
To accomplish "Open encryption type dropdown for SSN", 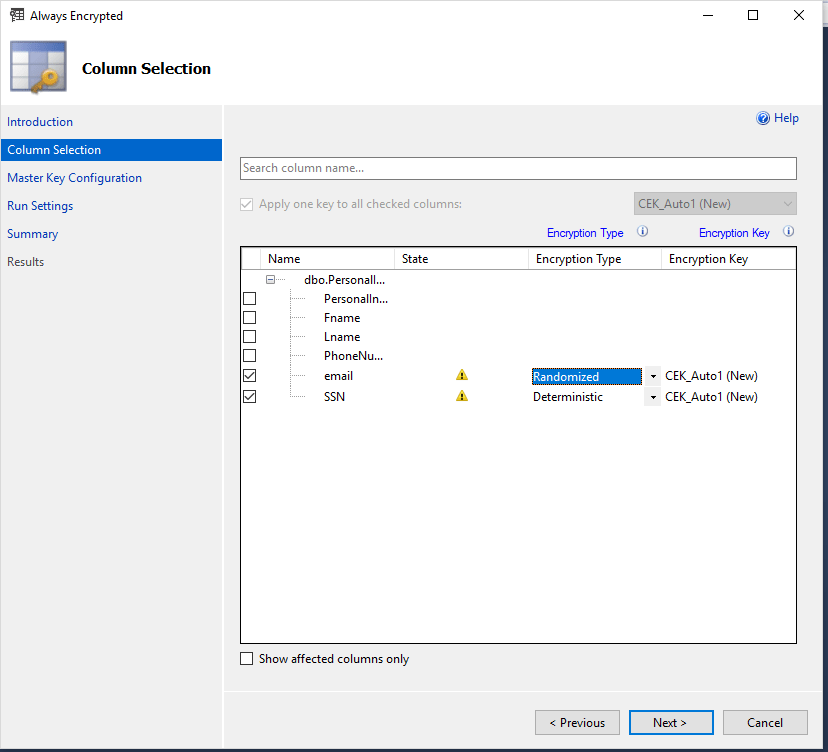I will click(653, 397).
